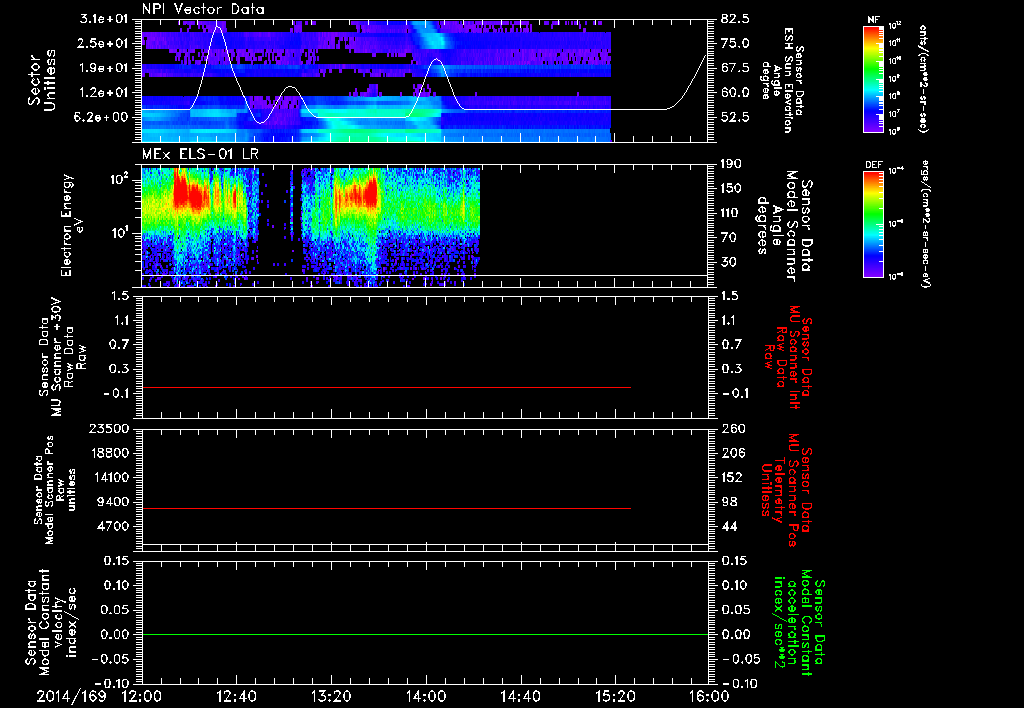1024x708 pixels.
Task: Select the 30 degree scanner angle tick
Action: pyautogui.click(x=729, y=262)
